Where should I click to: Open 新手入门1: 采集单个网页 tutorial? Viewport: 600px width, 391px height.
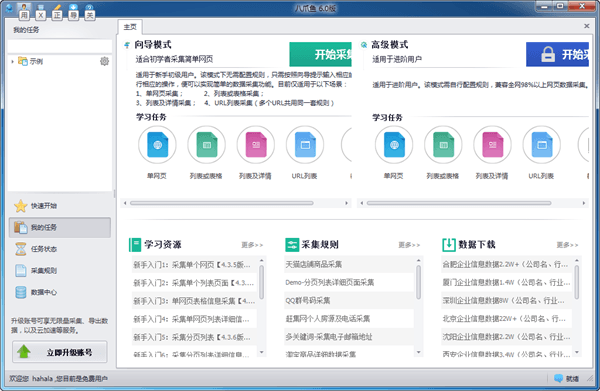tap(194, 265)
